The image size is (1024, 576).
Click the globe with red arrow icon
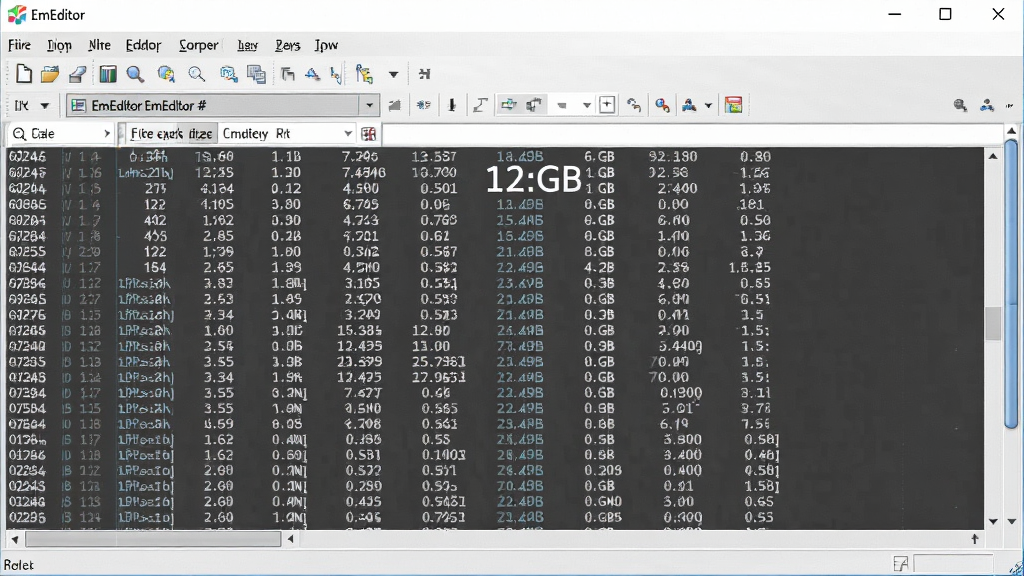[x=662, y=105]
